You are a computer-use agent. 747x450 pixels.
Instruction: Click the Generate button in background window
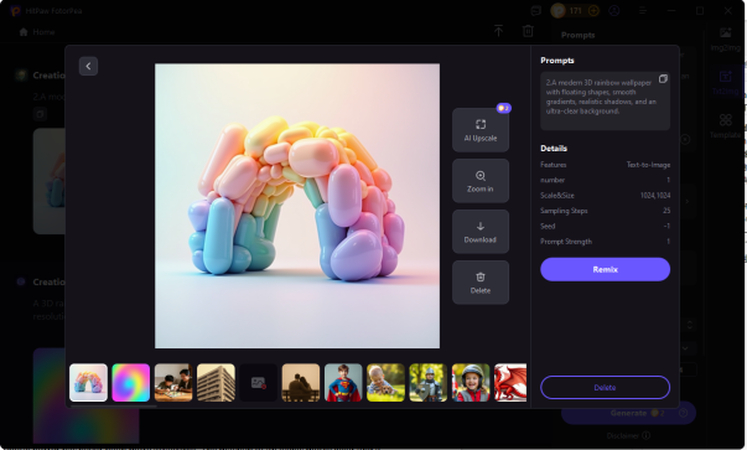pyautogui.click(x=628, y=413)
